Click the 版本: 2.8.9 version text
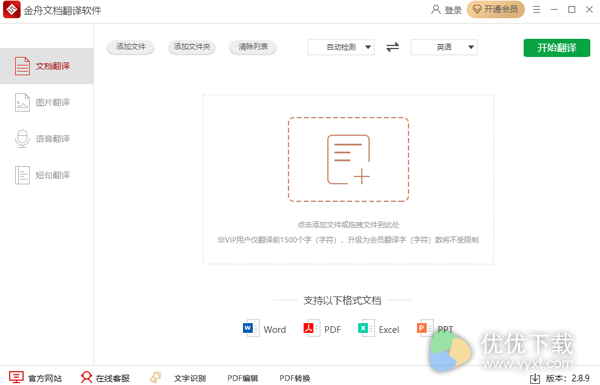600x385 pixels. 567,378
